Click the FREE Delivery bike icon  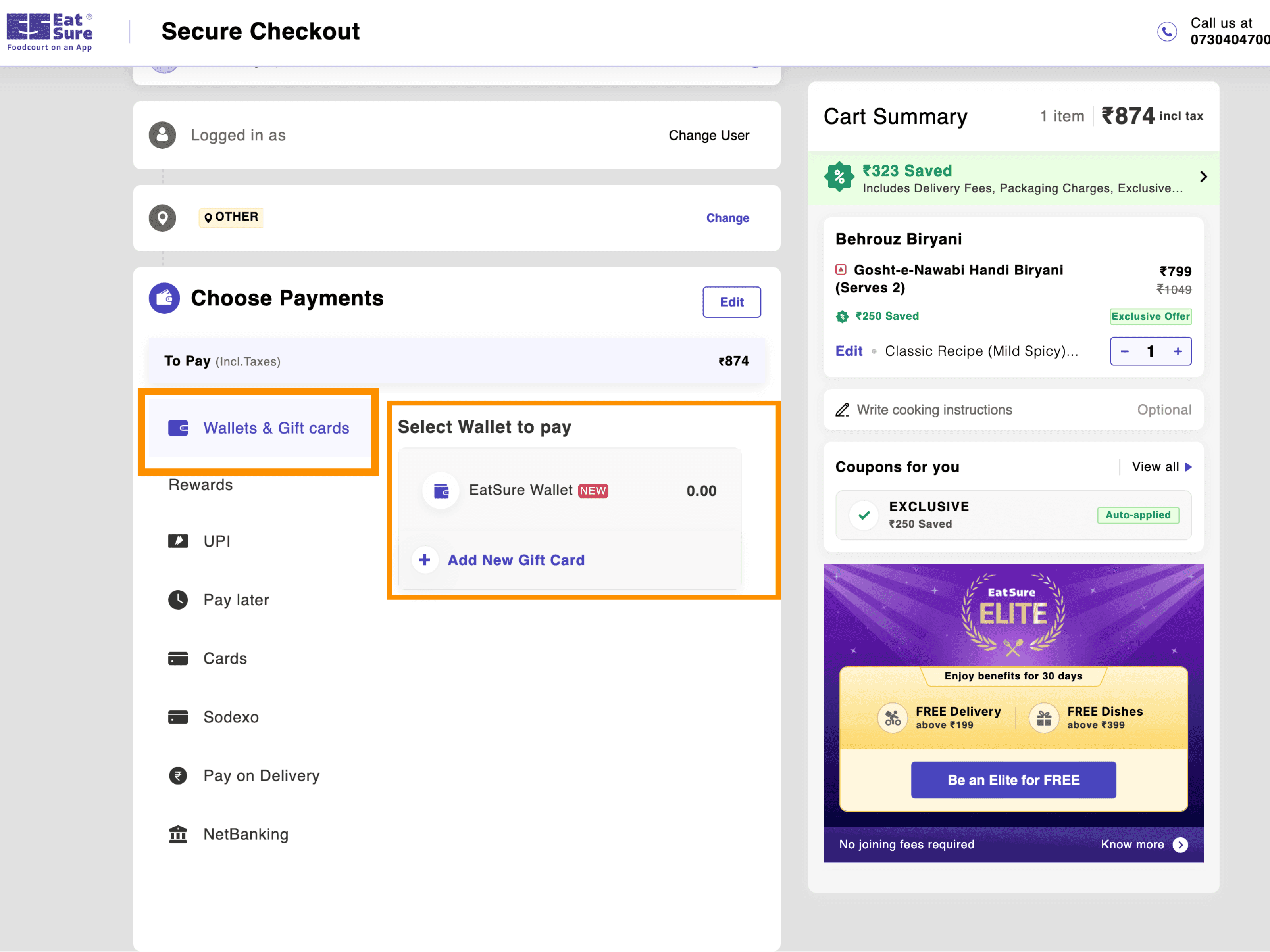(893, 717)
